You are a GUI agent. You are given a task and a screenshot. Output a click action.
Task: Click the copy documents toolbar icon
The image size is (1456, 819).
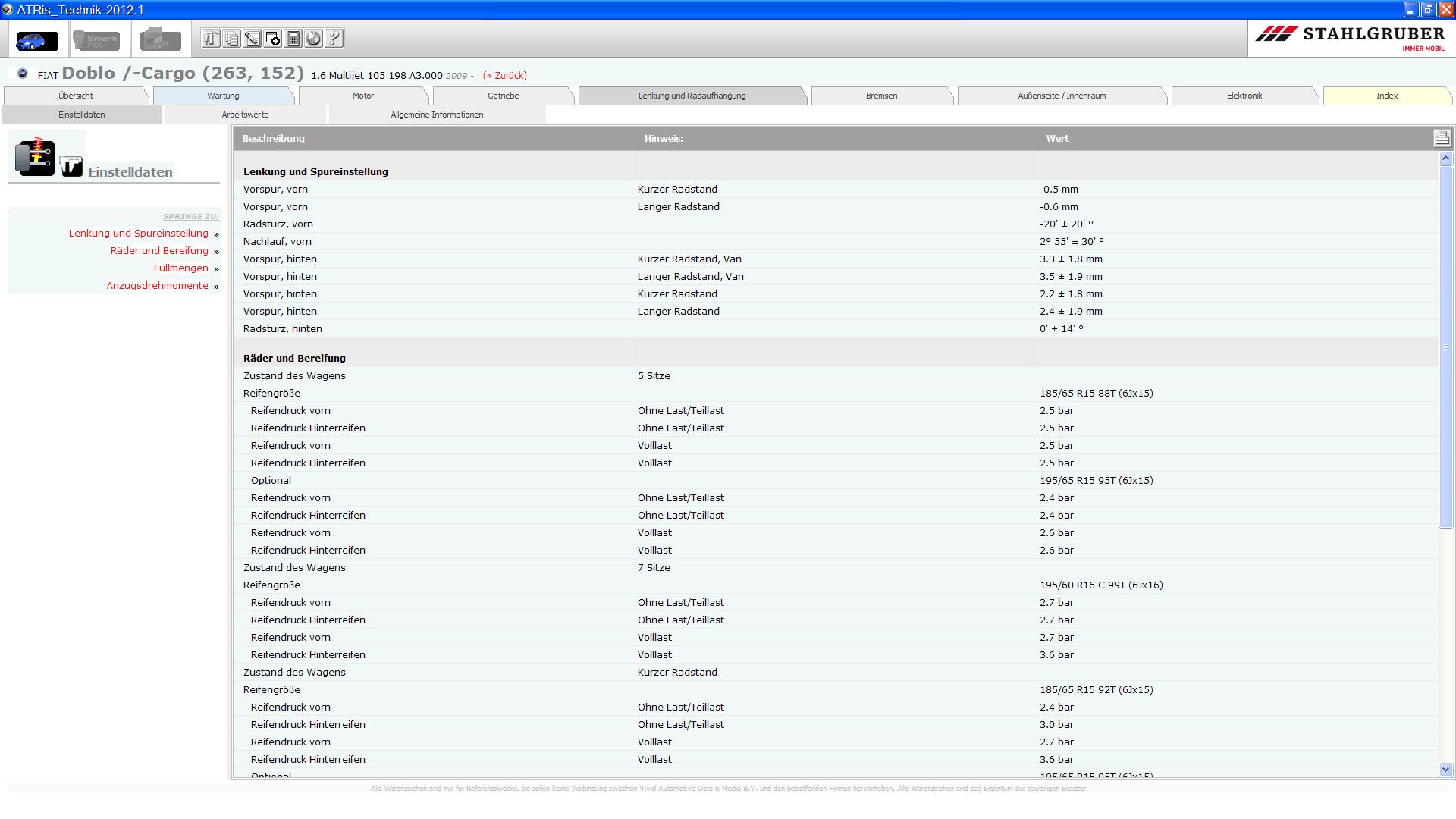pyautogui.click(x=231, y=39)
